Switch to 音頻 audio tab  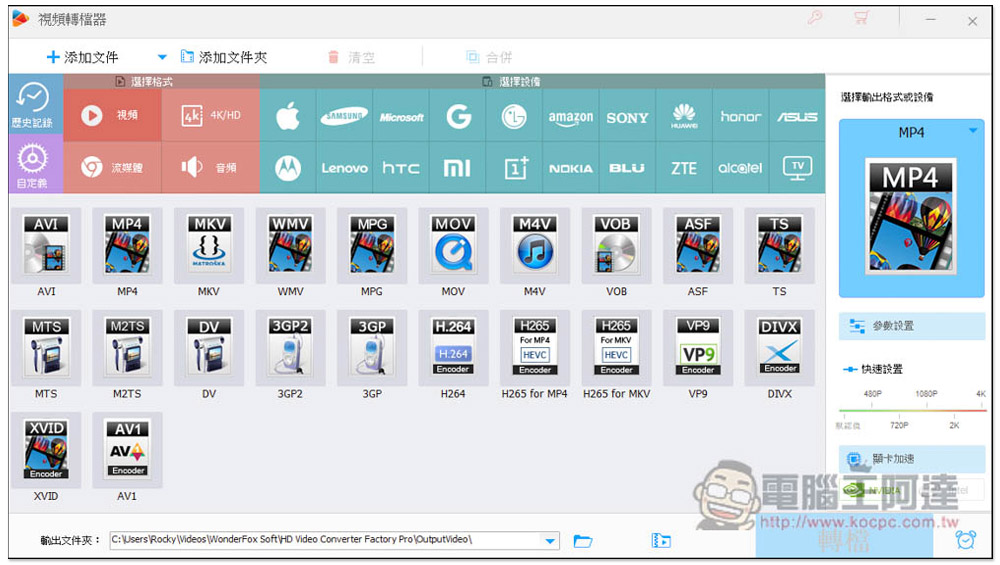211,168
